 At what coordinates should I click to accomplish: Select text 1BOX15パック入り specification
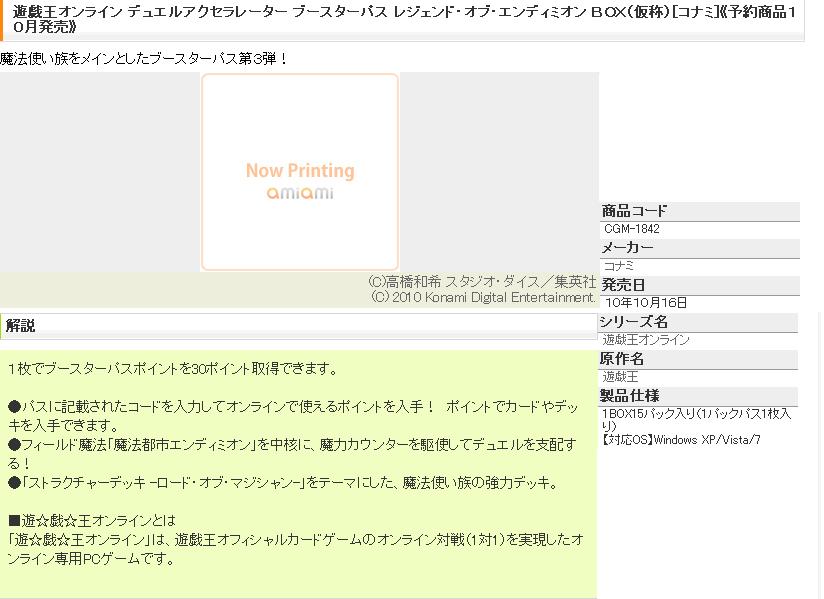point(696,420)
